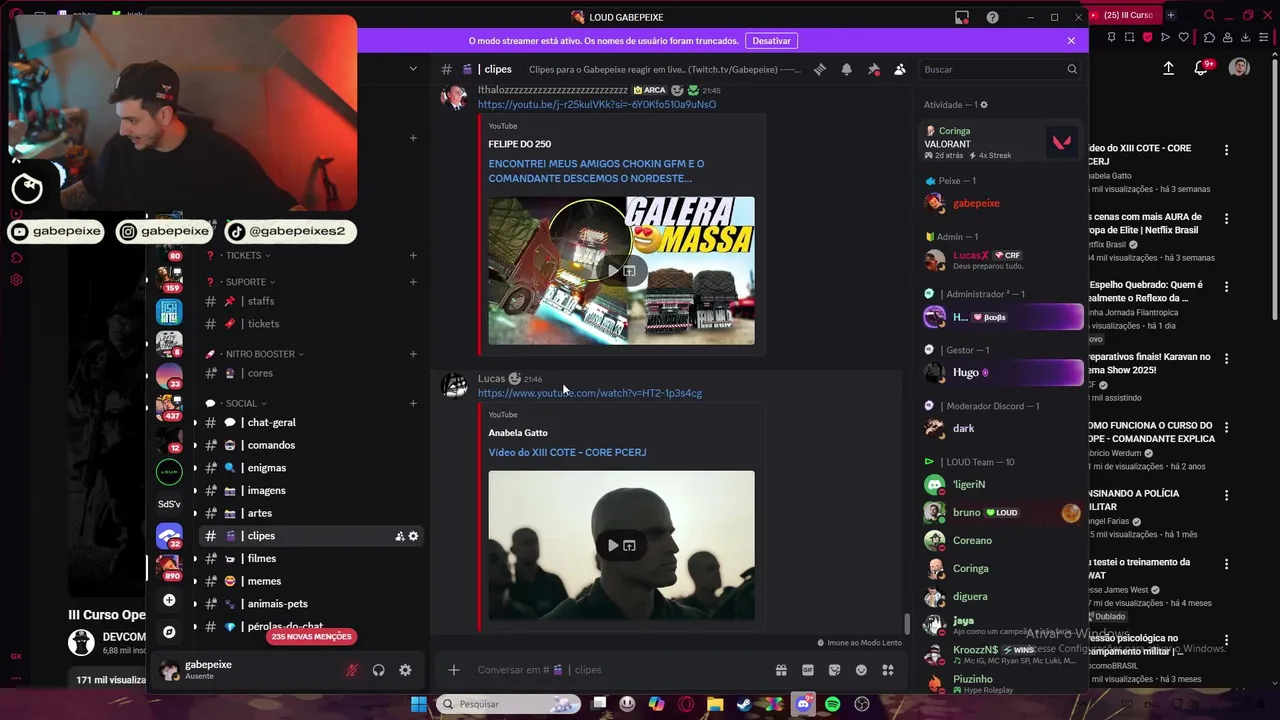Expand threads arrow beside artes channel

coord(195,513)
